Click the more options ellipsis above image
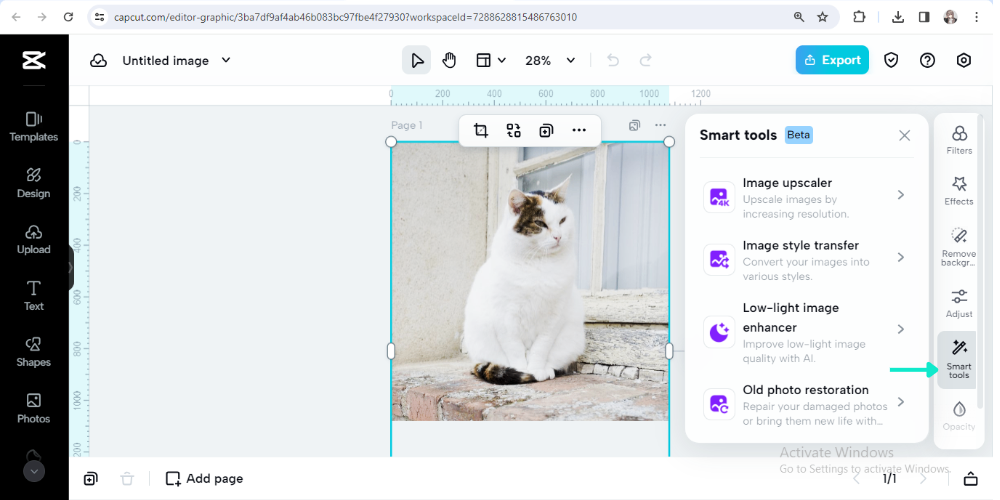The image size is (1000, 500). pos(579,130)
